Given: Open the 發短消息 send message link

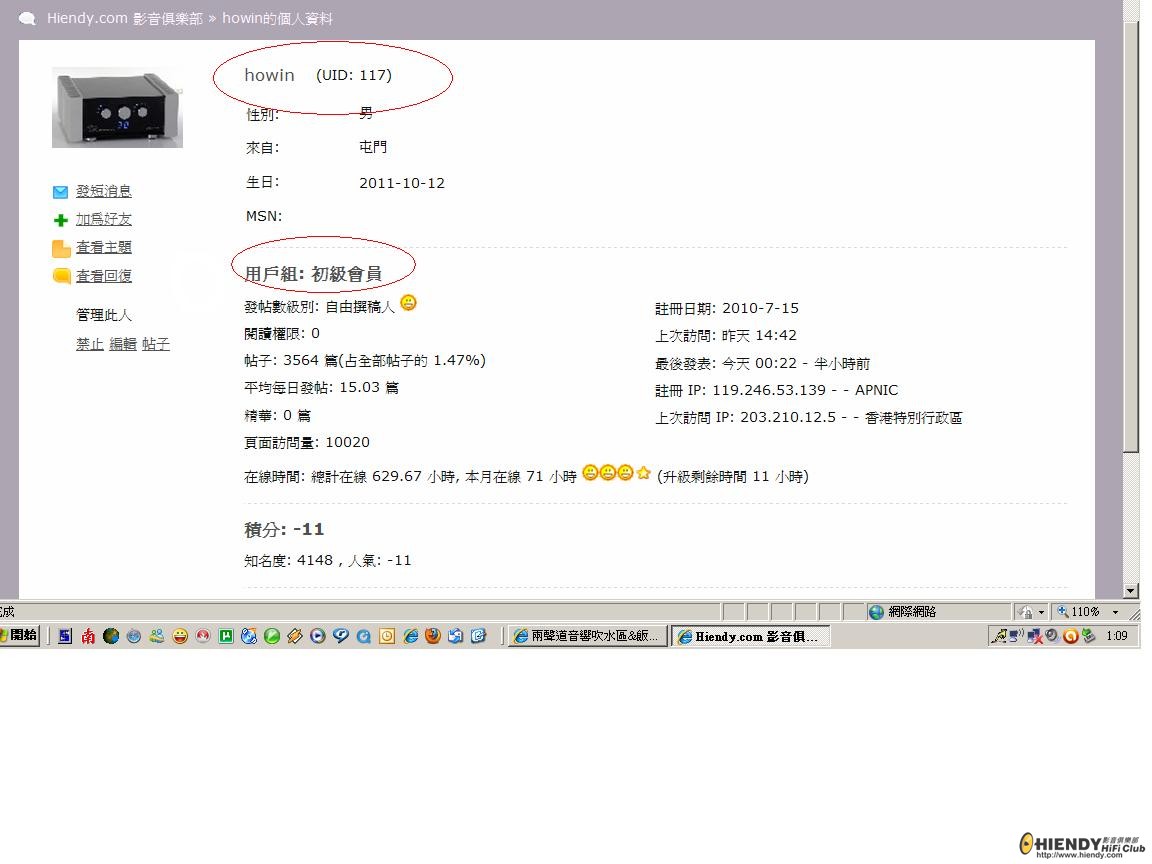Looking at the screenshot, I should 104,191.
